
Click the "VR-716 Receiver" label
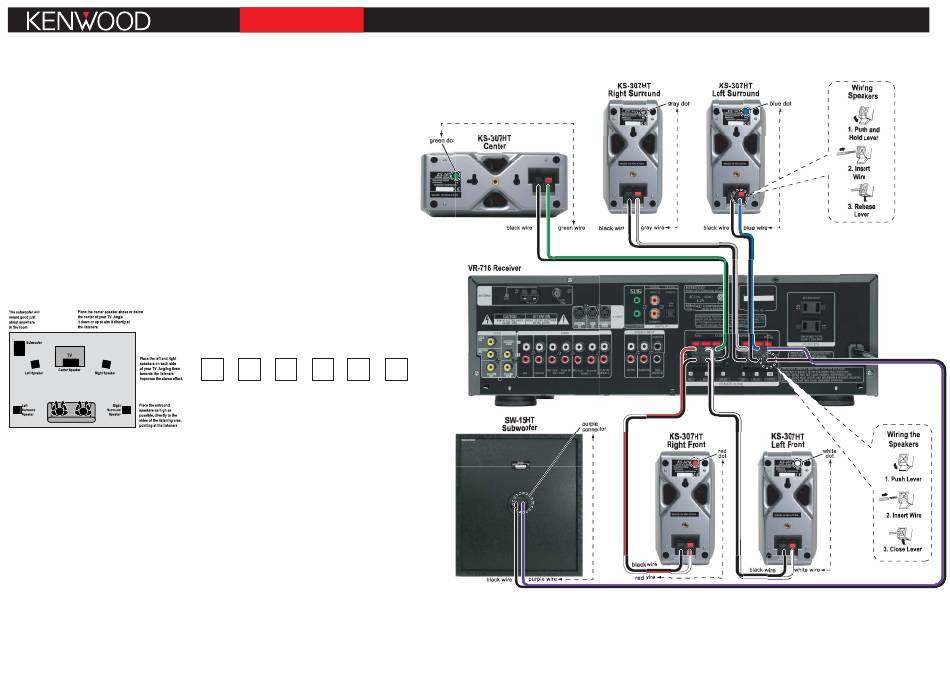pos(494,268)
